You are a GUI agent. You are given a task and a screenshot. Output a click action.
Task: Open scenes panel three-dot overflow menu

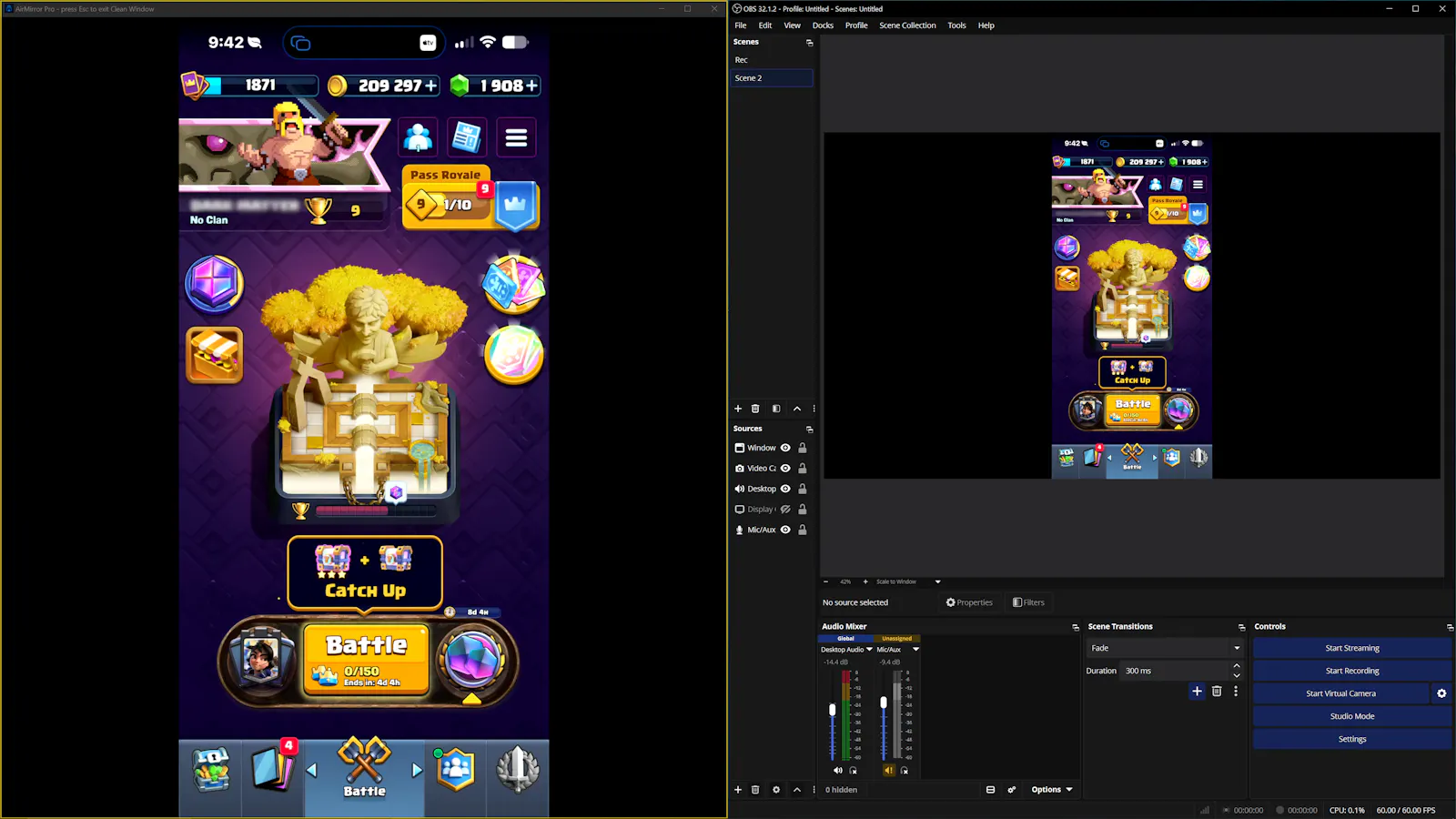click(814, 409)
